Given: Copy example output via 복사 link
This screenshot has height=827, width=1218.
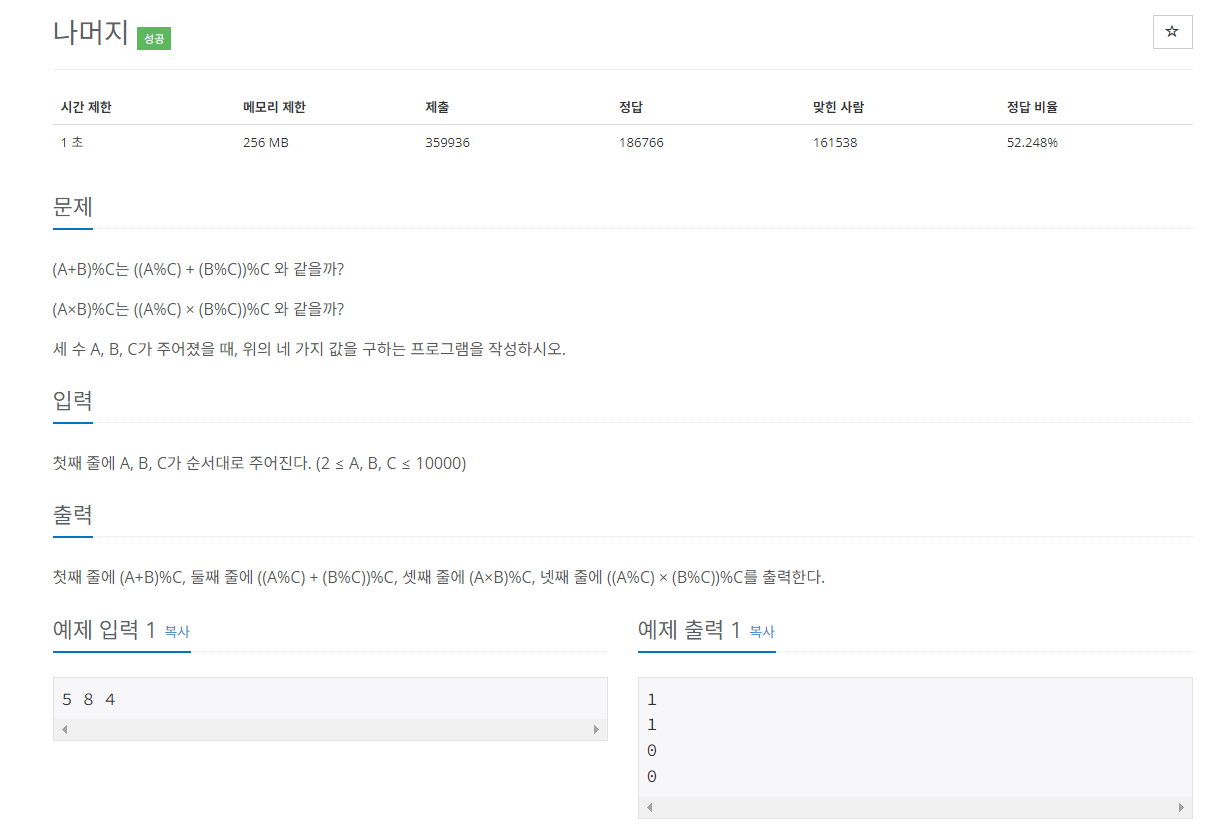Looking at the screenshot, I should click(x=762, y=632).
